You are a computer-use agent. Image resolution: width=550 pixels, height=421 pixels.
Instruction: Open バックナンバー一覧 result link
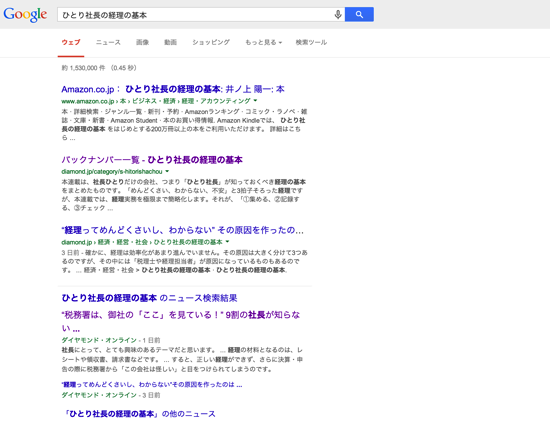click(152, 160)
